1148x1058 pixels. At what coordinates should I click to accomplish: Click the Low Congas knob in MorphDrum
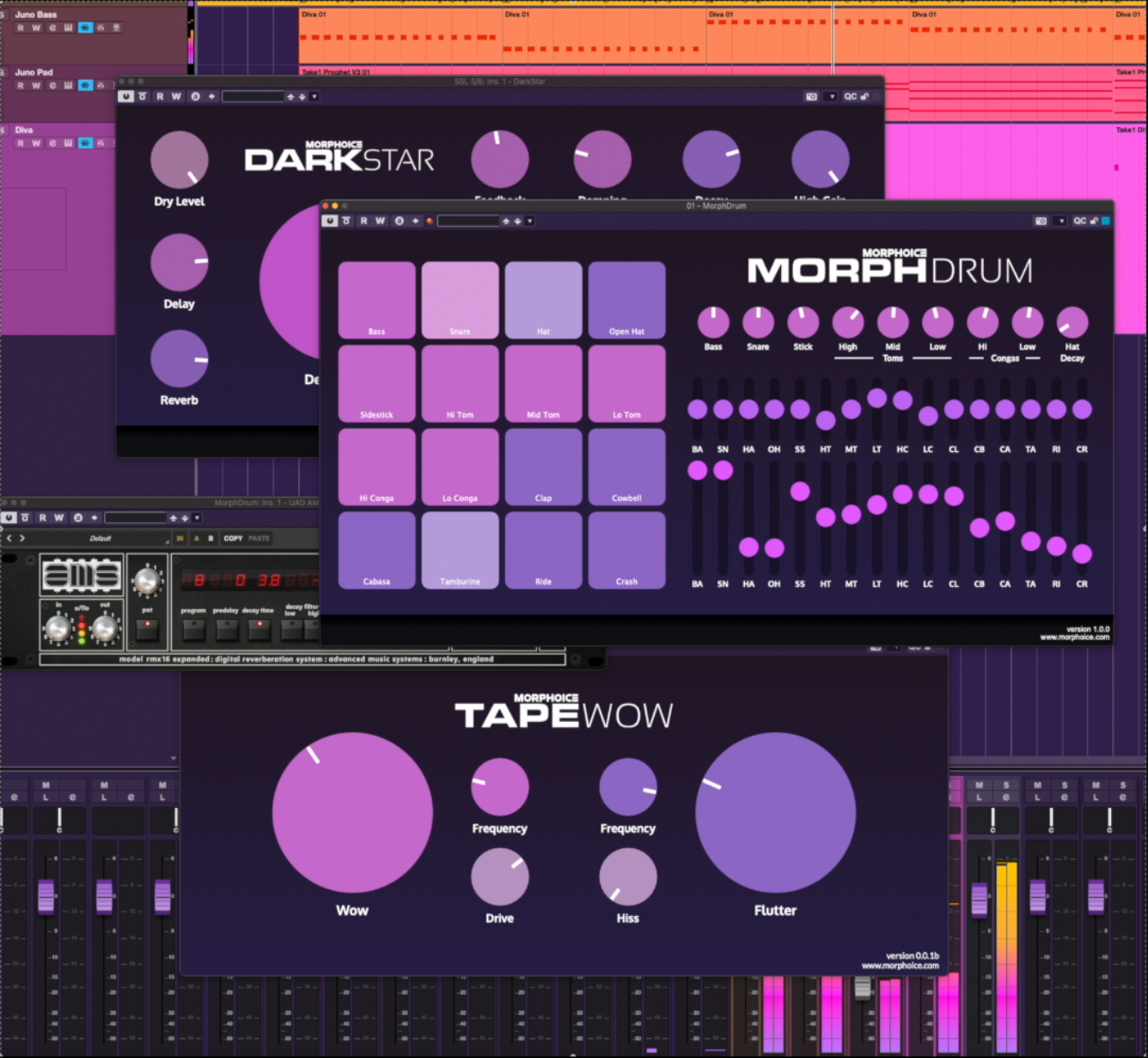pos(1027,322)
